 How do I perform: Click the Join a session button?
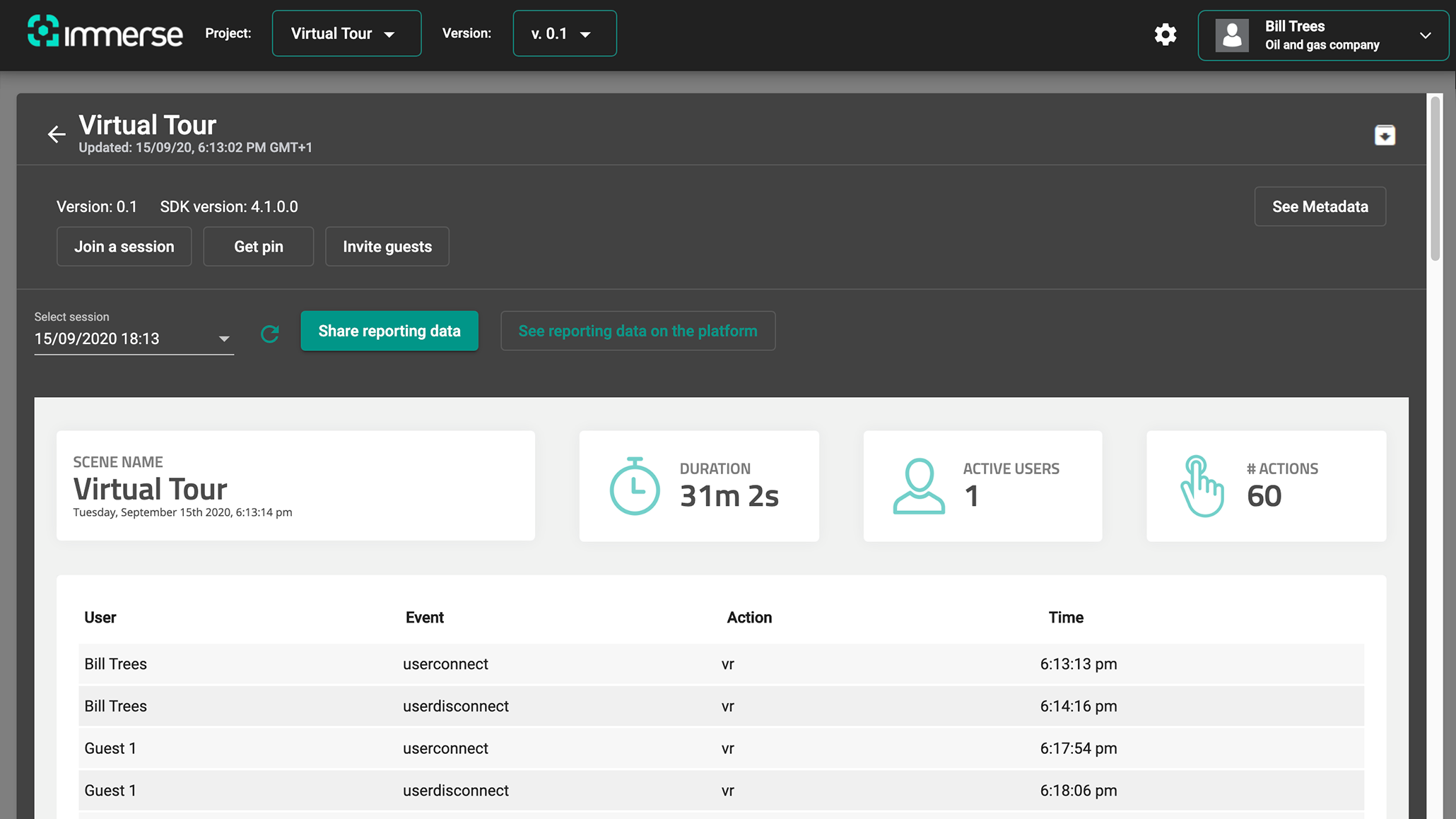coord(124,247)
